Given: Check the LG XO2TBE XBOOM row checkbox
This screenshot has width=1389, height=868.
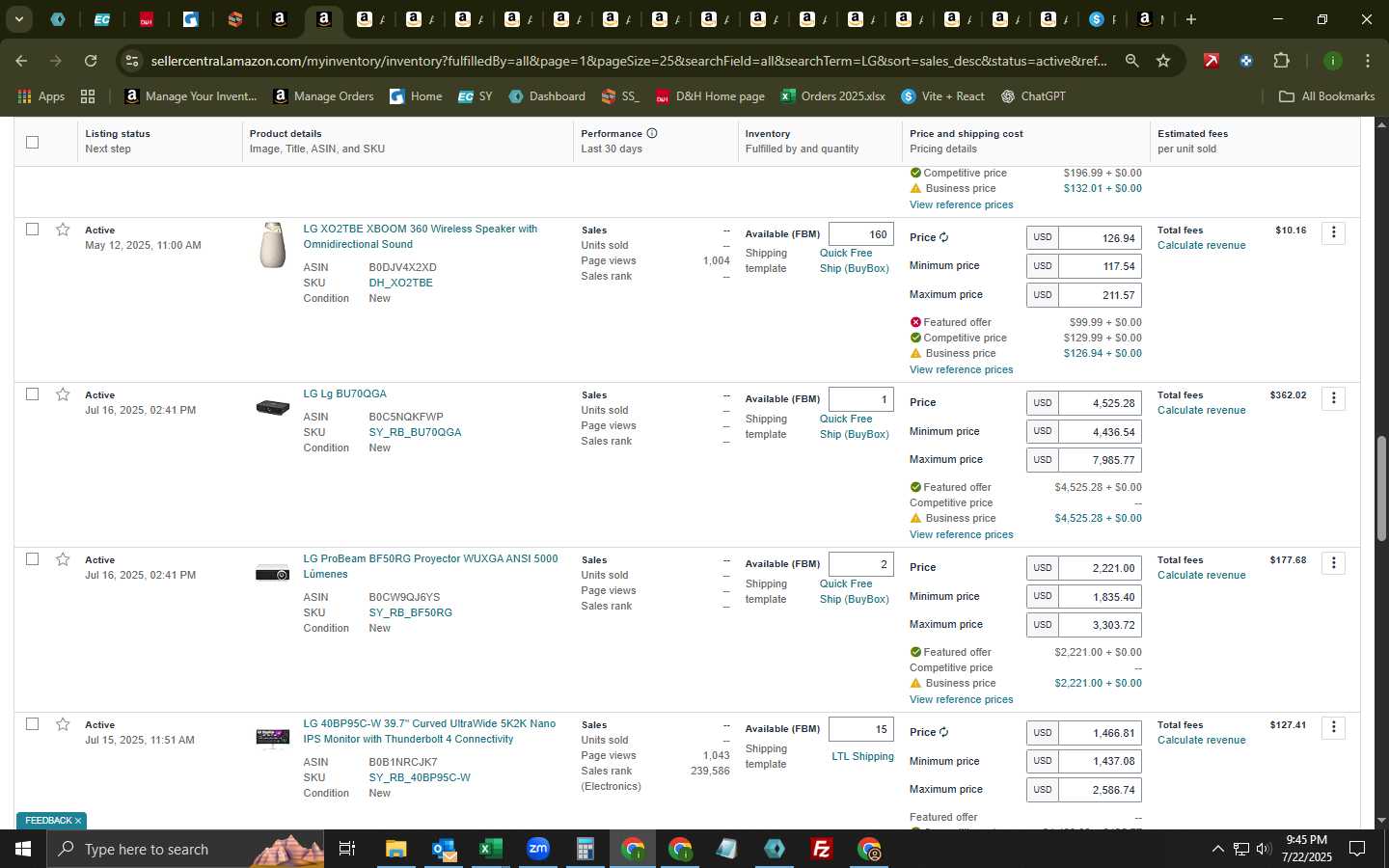Looking at the screenshot, I should pyautogui.click(x=32, y=230).
